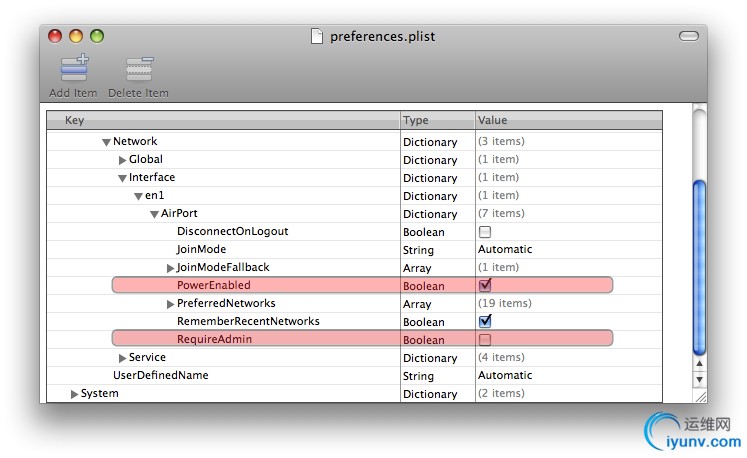Uncheck the PowerEnabled checkbox
This screenshot has width=747, height=458.
tap(485, 286)
